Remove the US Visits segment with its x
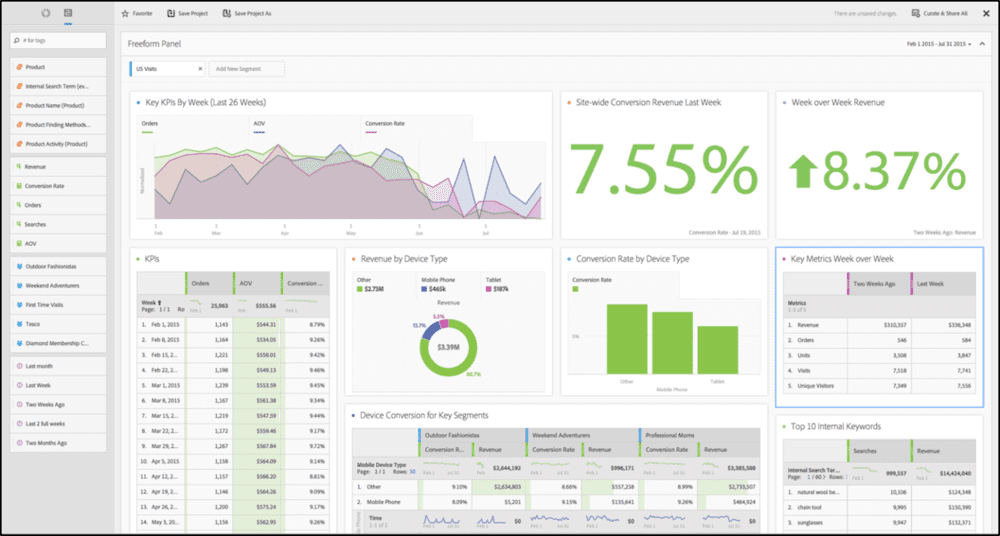Image resolution: width=1000 pixels, height=536 pixels. pyautogui.click(x=200, y=69)
